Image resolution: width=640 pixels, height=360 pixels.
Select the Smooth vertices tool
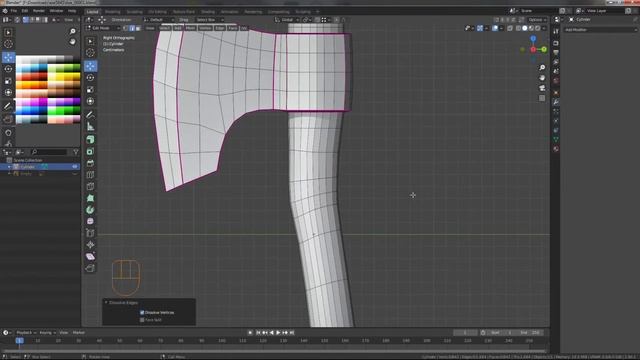coord(90,221)
